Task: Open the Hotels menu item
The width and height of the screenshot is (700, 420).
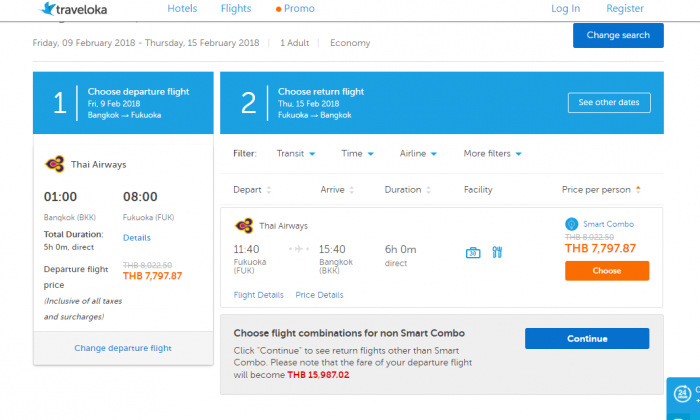Action: [x=182, y=8]
